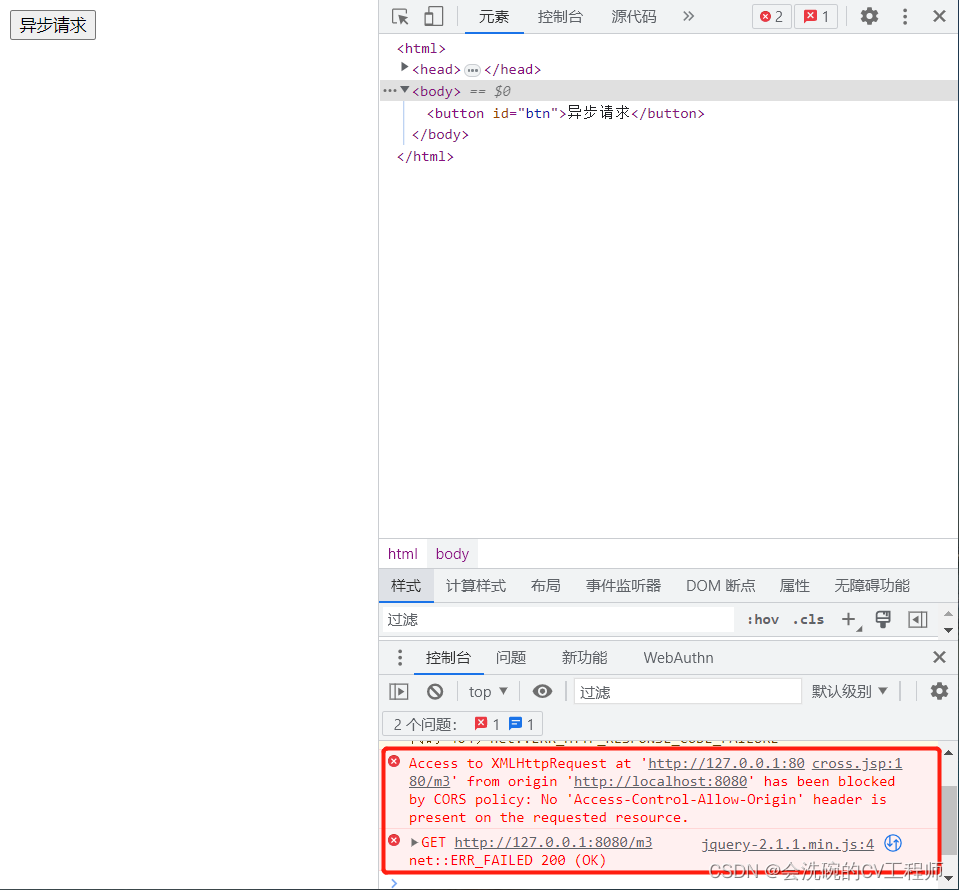The width and height of the screenshot is (959, 890).
Task: Toggle device toolbar emulation icon
Action: (433, 17)
